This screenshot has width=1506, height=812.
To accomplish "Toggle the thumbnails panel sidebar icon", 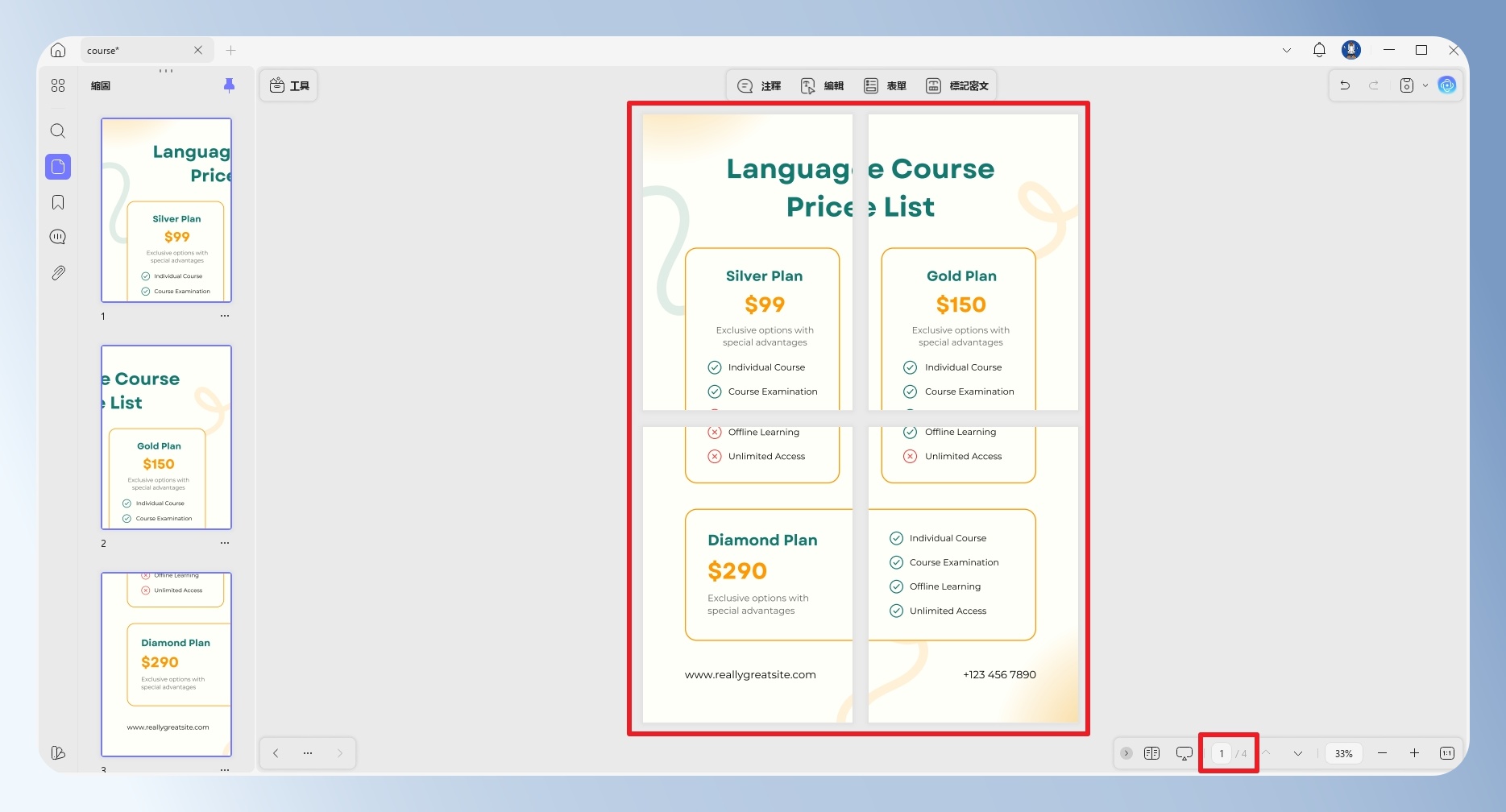I will tap(58, 167).
